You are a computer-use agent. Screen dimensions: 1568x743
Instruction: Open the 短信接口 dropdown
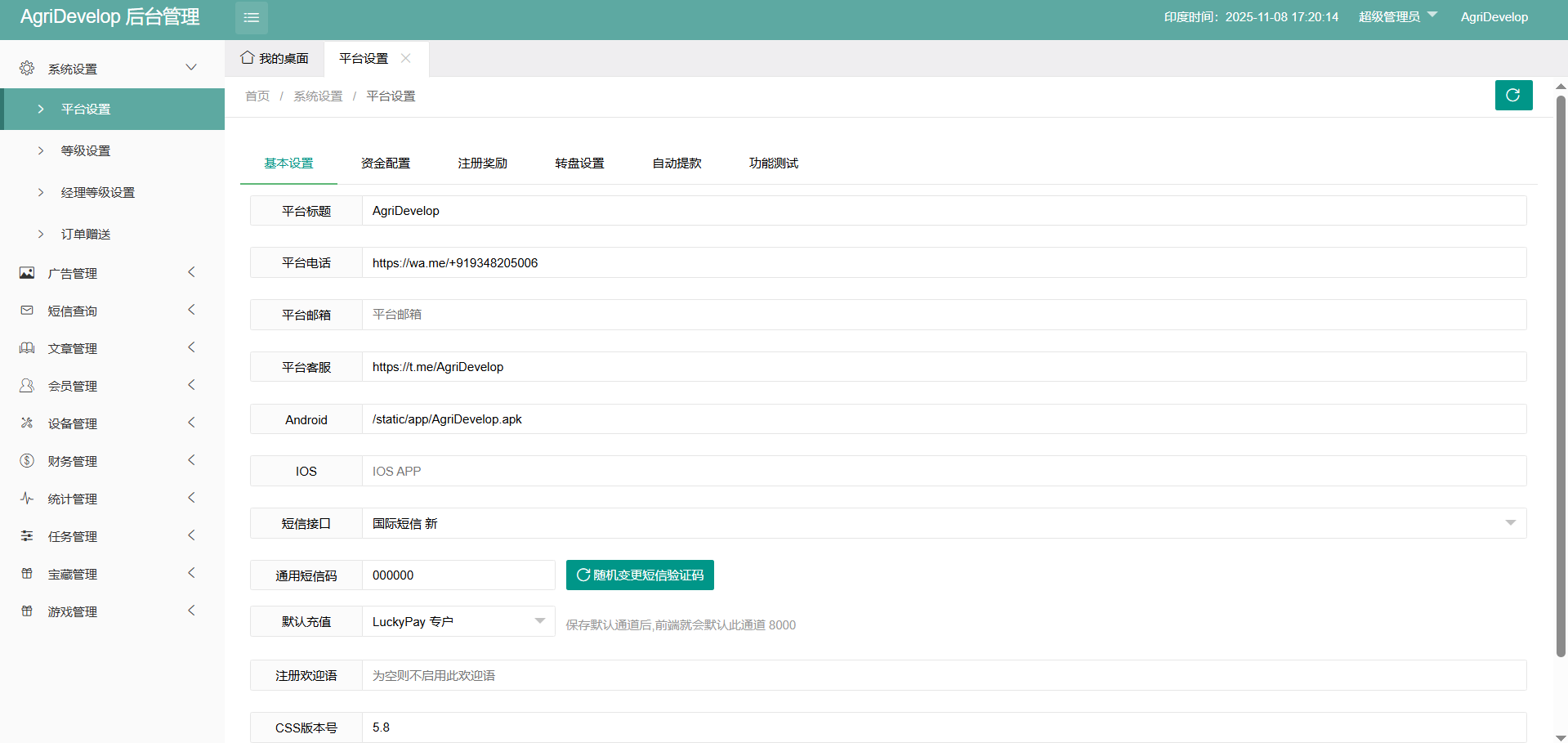[x=943, y=523]
